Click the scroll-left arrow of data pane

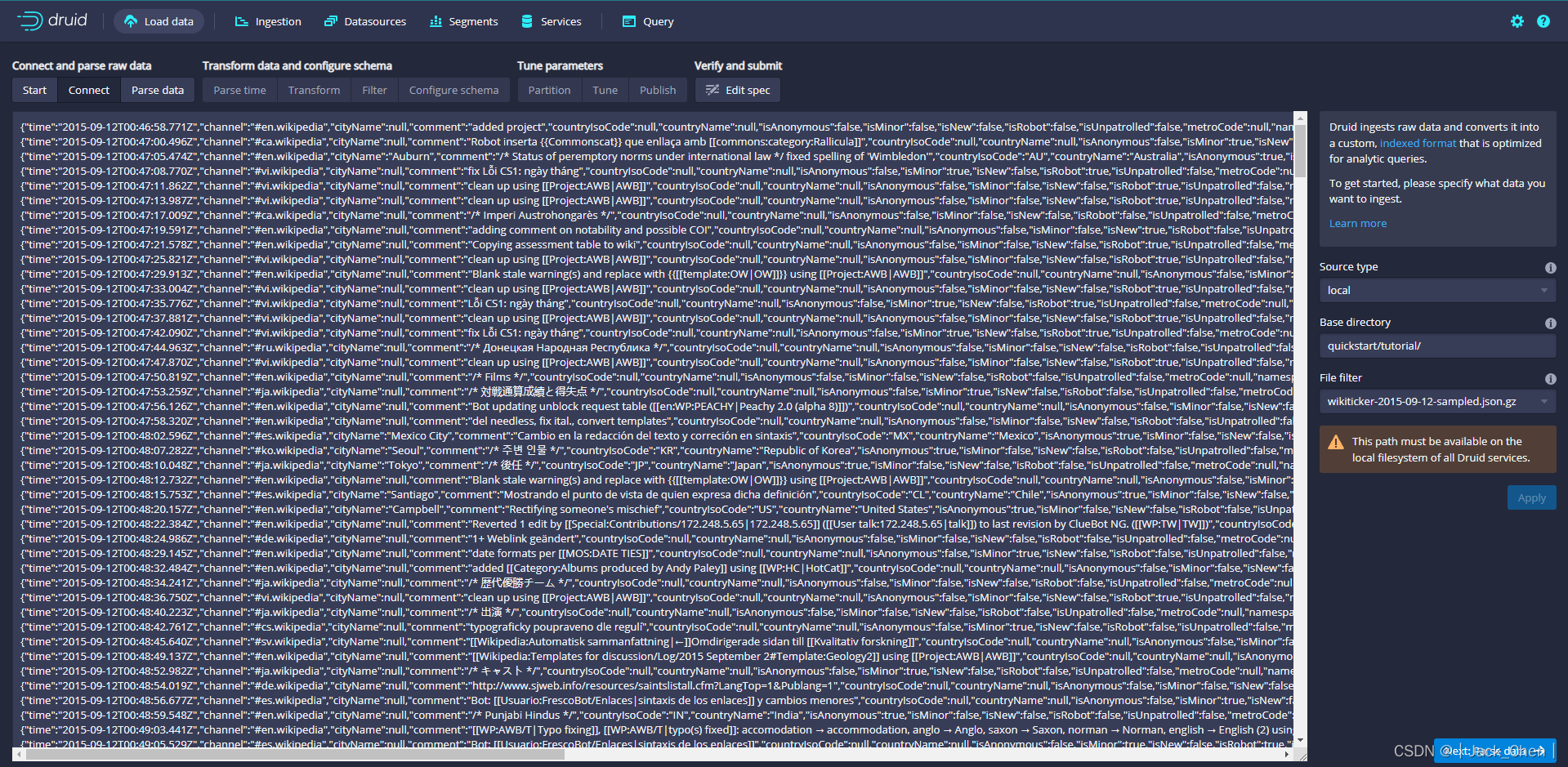[x=18, y=754]
